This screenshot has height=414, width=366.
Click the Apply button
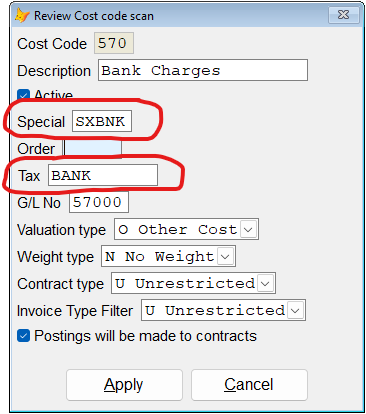point(124,385)
